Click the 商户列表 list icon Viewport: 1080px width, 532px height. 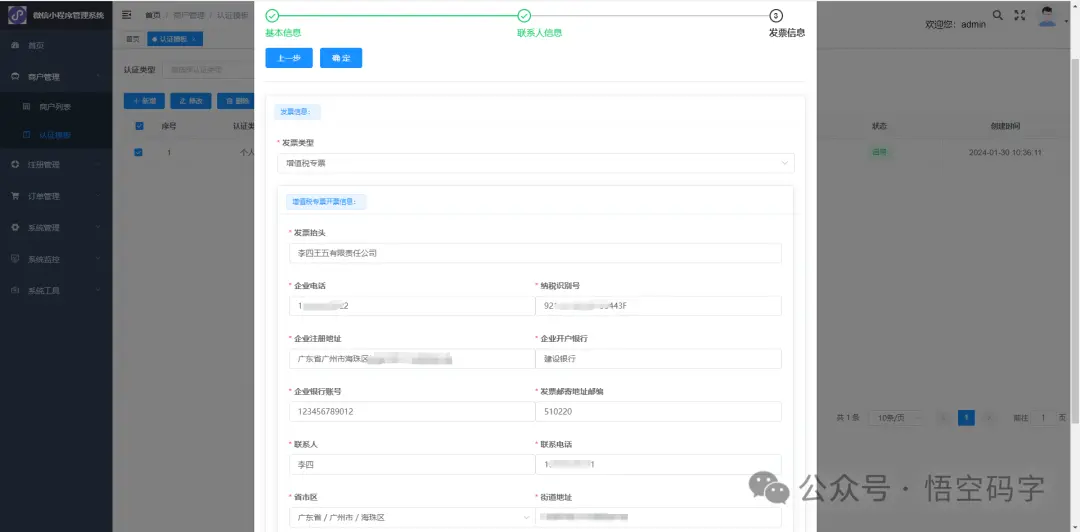coord(26,107)
